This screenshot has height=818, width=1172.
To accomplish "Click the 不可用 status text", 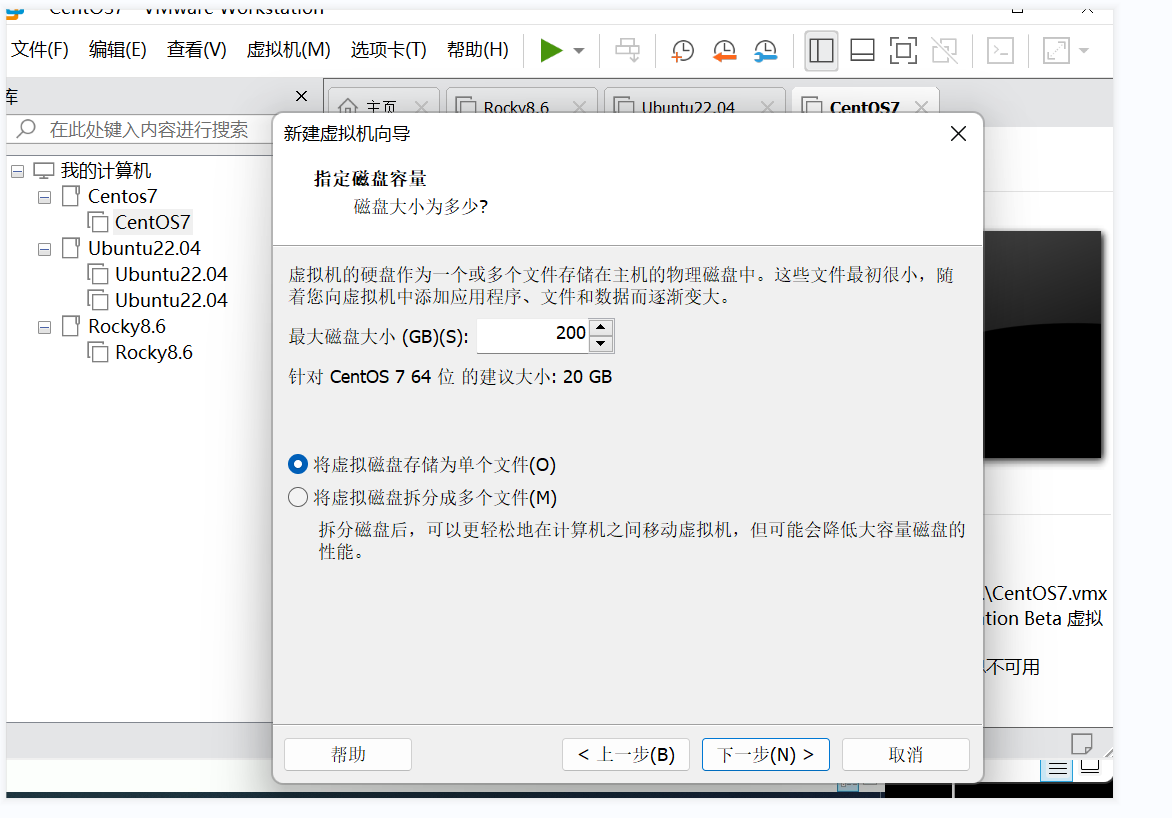I will [x=1012, y=667].
